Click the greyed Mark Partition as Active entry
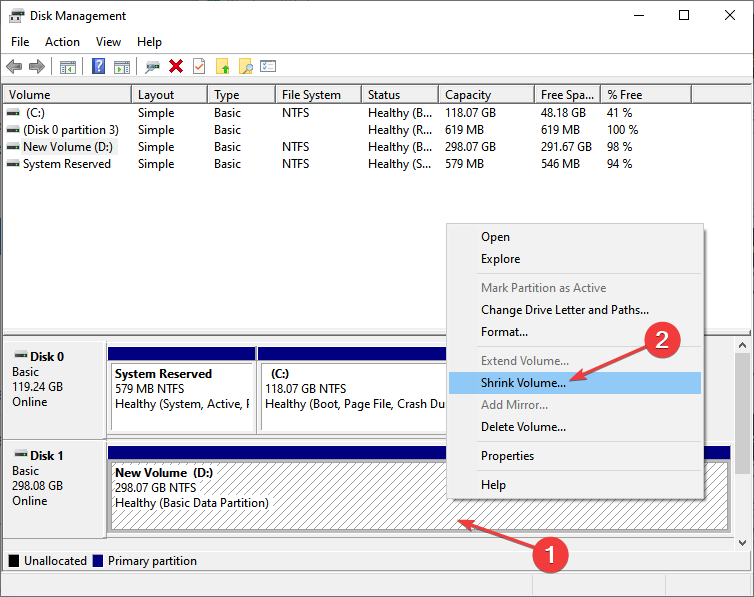This screenshot has height=597, width=754. pyautogui.click(x=575, y=288)
